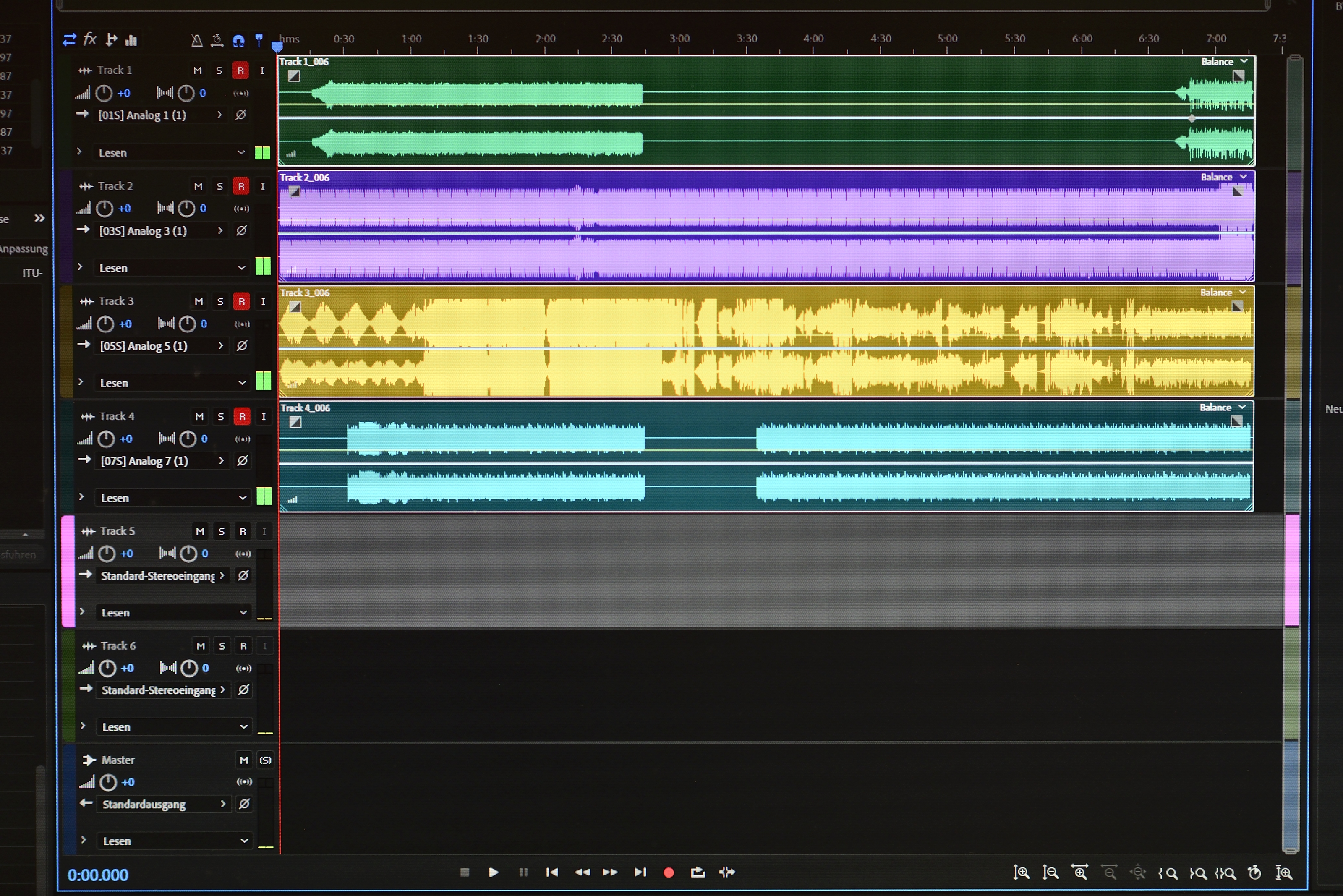Open Track 1 automation mode 'Lesen' dropdown
Viewport: 1343px width, 896px height.
point(172,153)
